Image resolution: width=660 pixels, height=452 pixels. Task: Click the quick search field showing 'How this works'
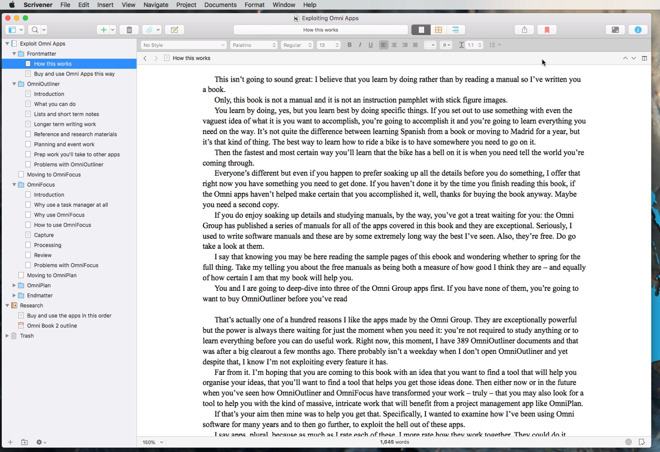(321, 30)
